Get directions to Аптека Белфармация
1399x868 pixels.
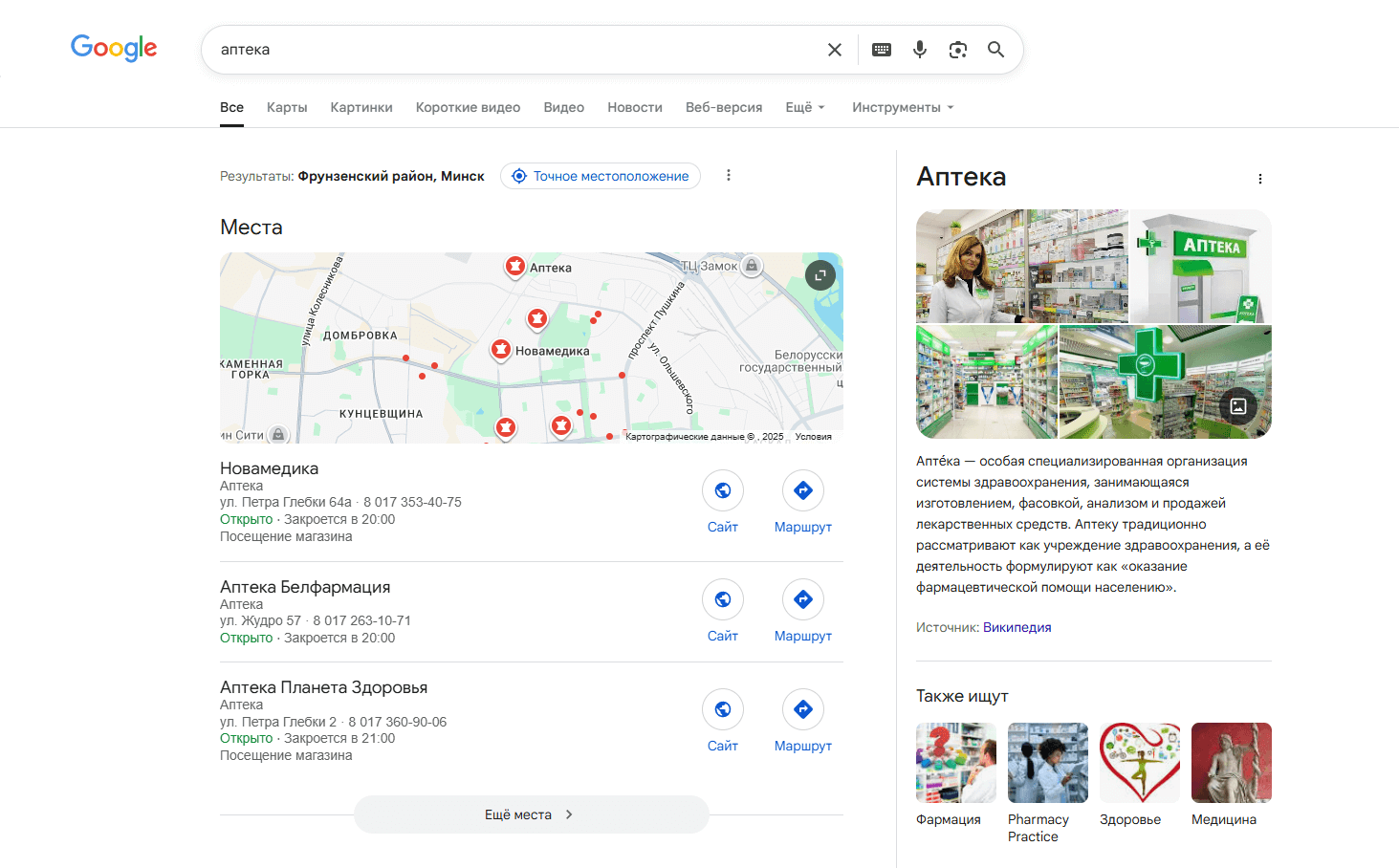pos(803,599)
